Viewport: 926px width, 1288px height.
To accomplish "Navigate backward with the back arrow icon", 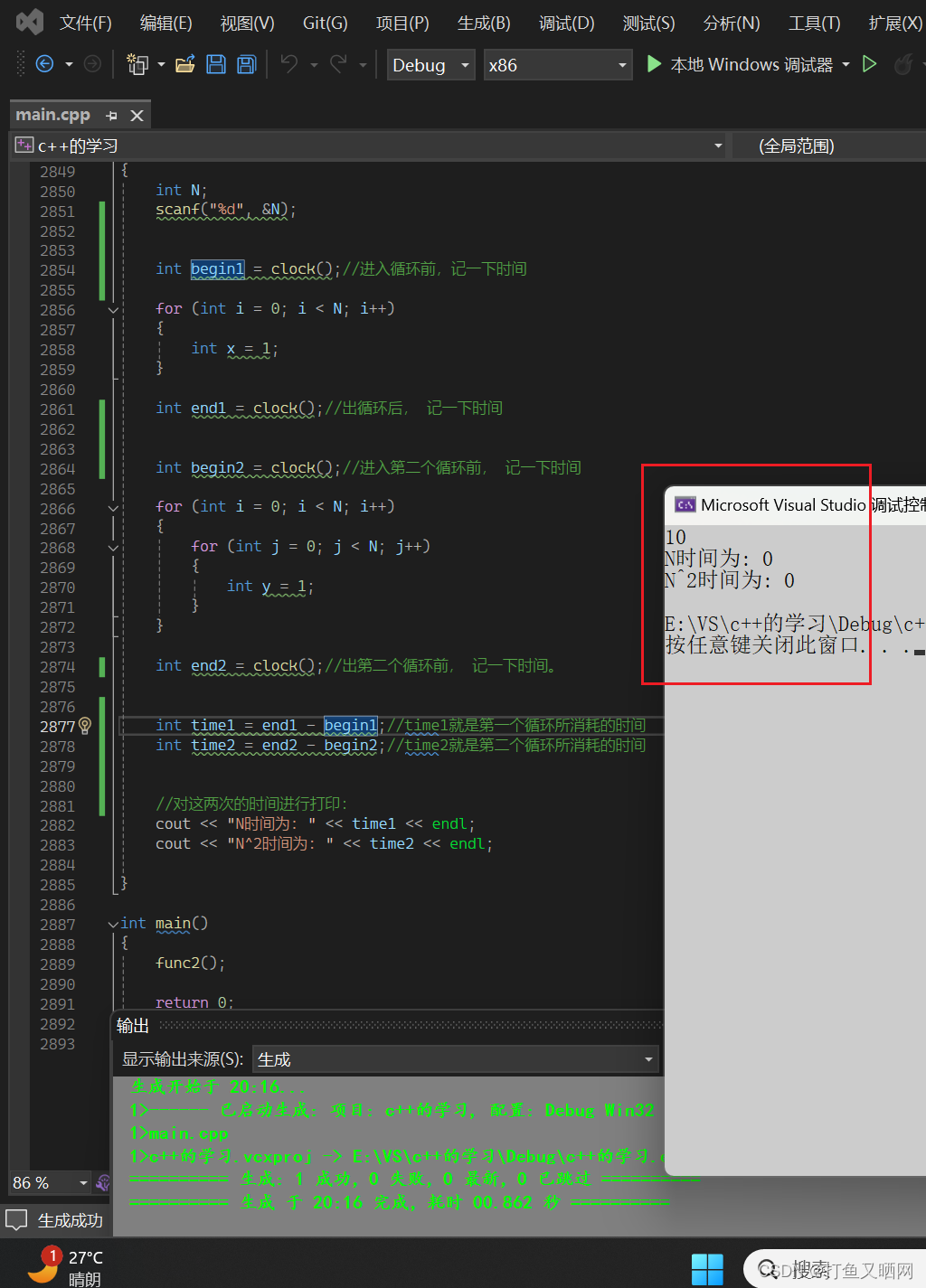I will pyautogui.click(x=44, y=64).
